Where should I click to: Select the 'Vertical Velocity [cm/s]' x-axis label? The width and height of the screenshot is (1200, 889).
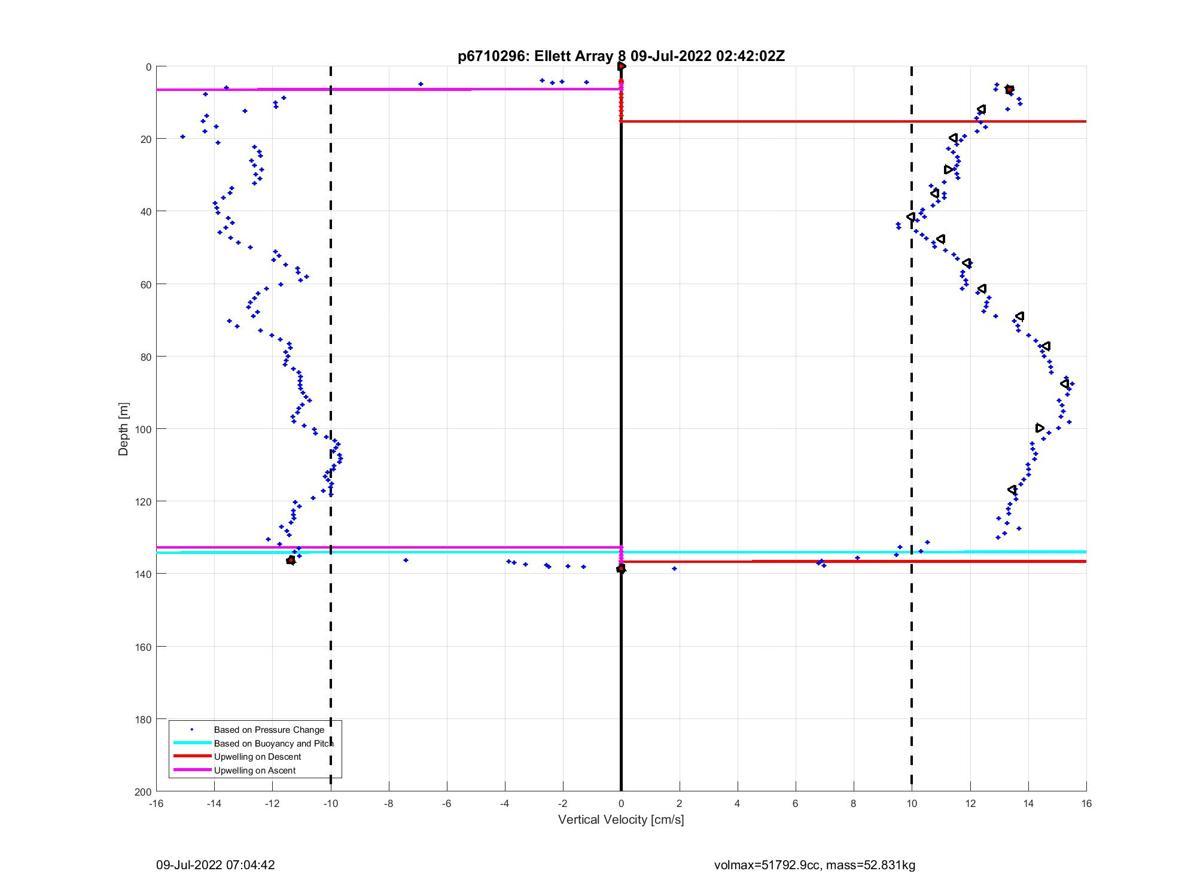pyautogui.click(x=621, y=820)
